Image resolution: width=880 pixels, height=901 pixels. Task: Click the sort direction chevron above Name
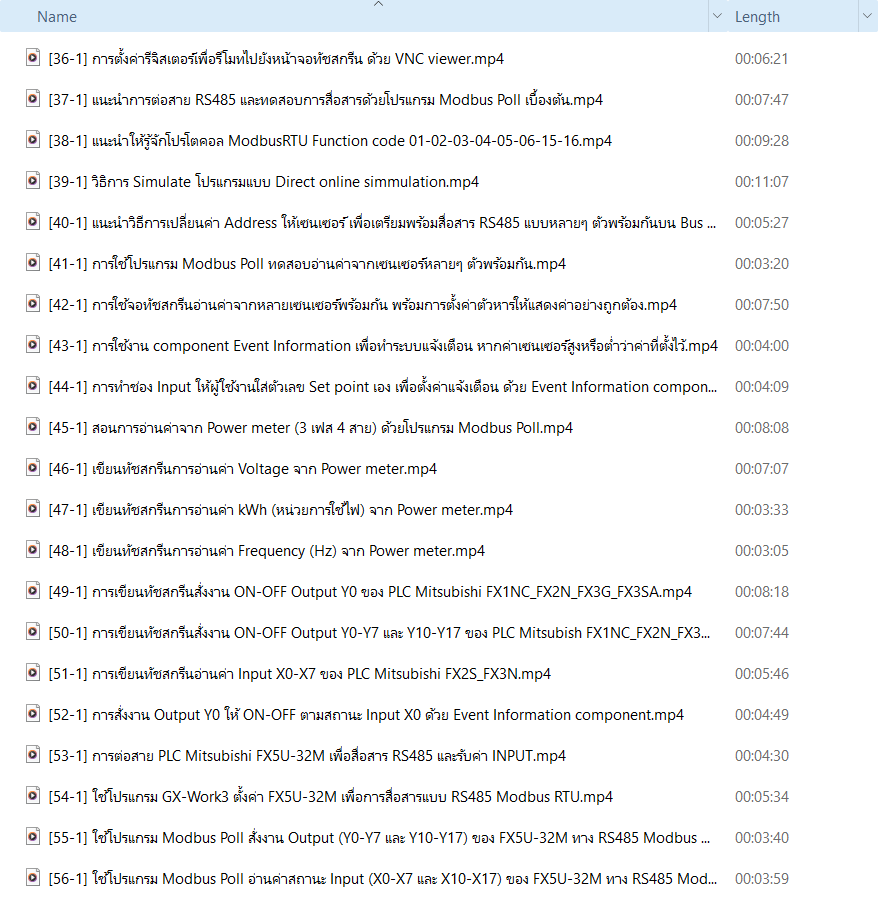pos(377,5)
